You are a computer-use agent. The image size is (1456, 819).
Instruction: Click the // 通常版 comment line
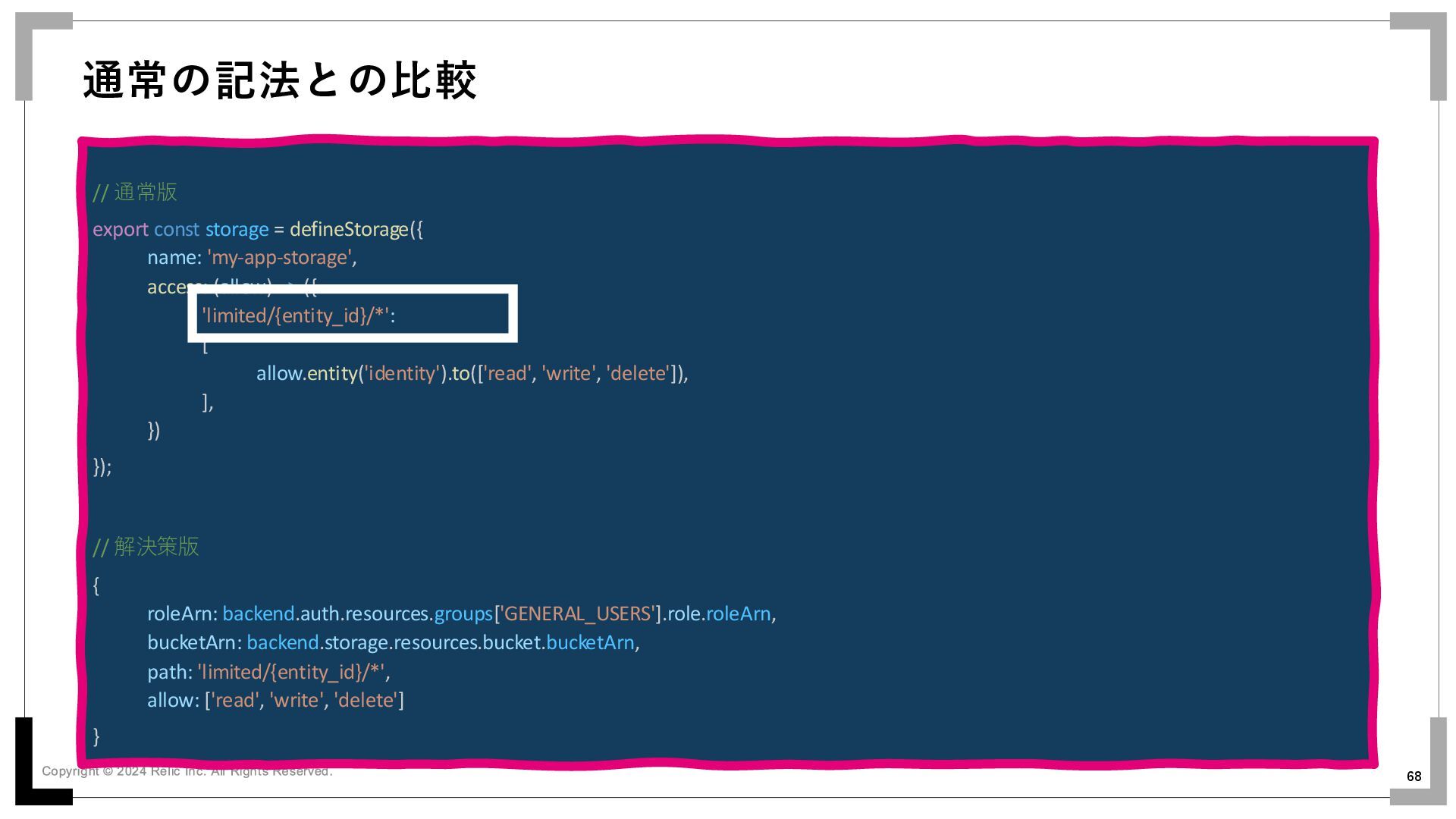[x=135, y=193]
